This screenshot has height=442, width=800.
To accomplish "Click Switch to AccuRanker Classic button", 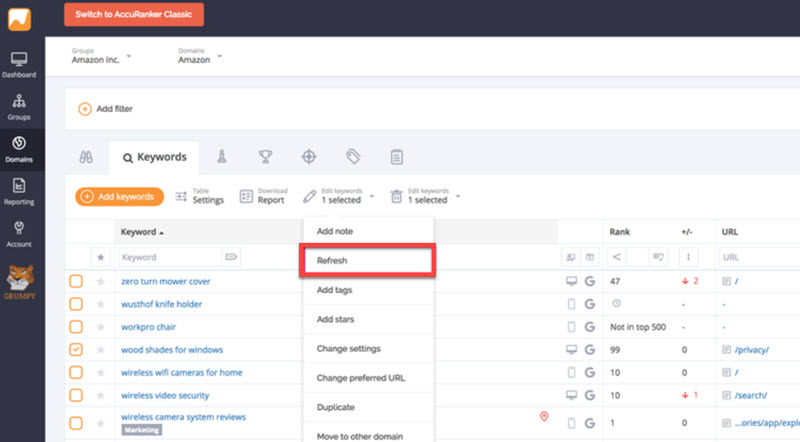I will [134, 14].
